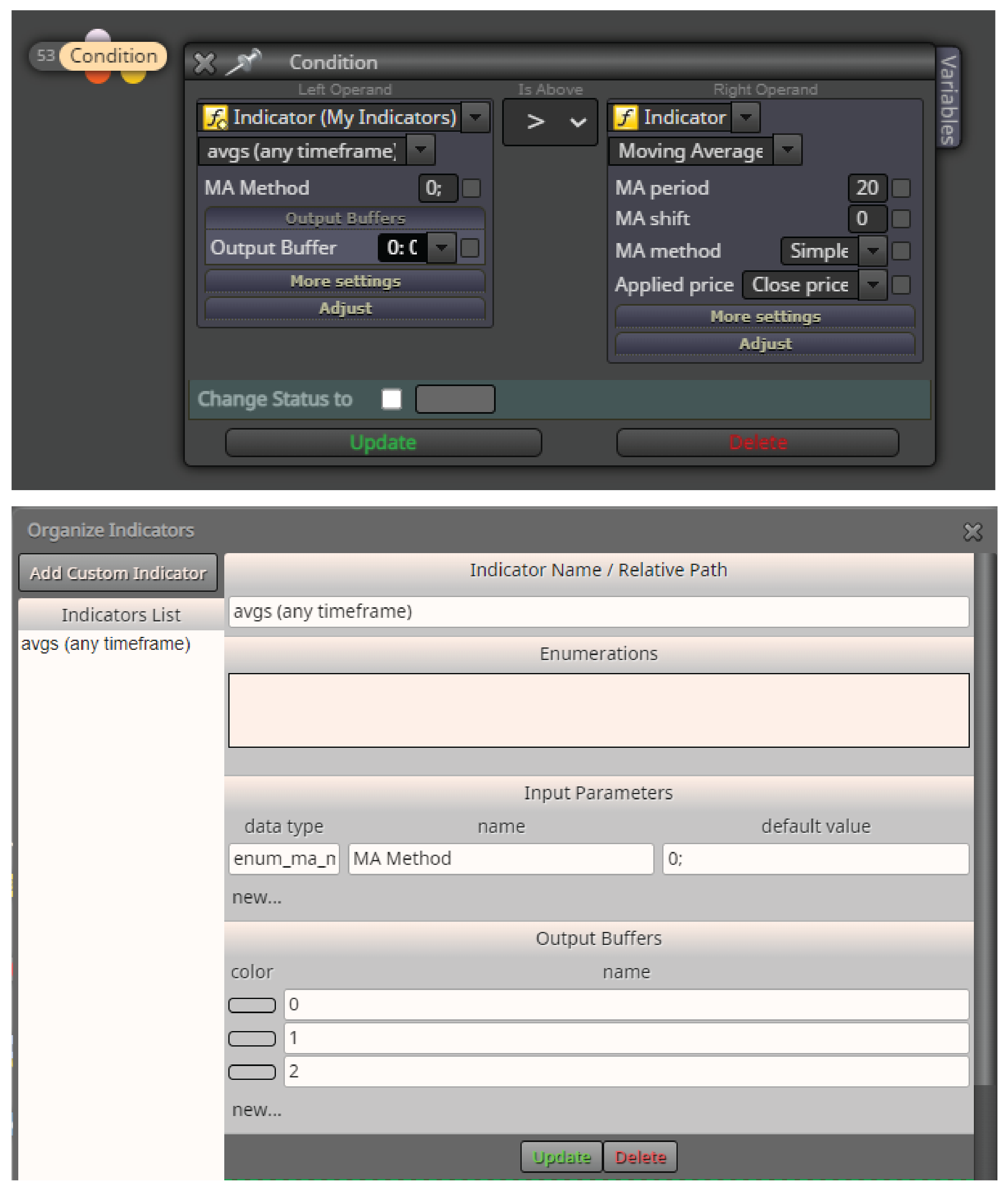Open the avgs (any timeframe) indicator dropdown
Viewport: 1008px width, 1203px height.
[x=421, y=150]
